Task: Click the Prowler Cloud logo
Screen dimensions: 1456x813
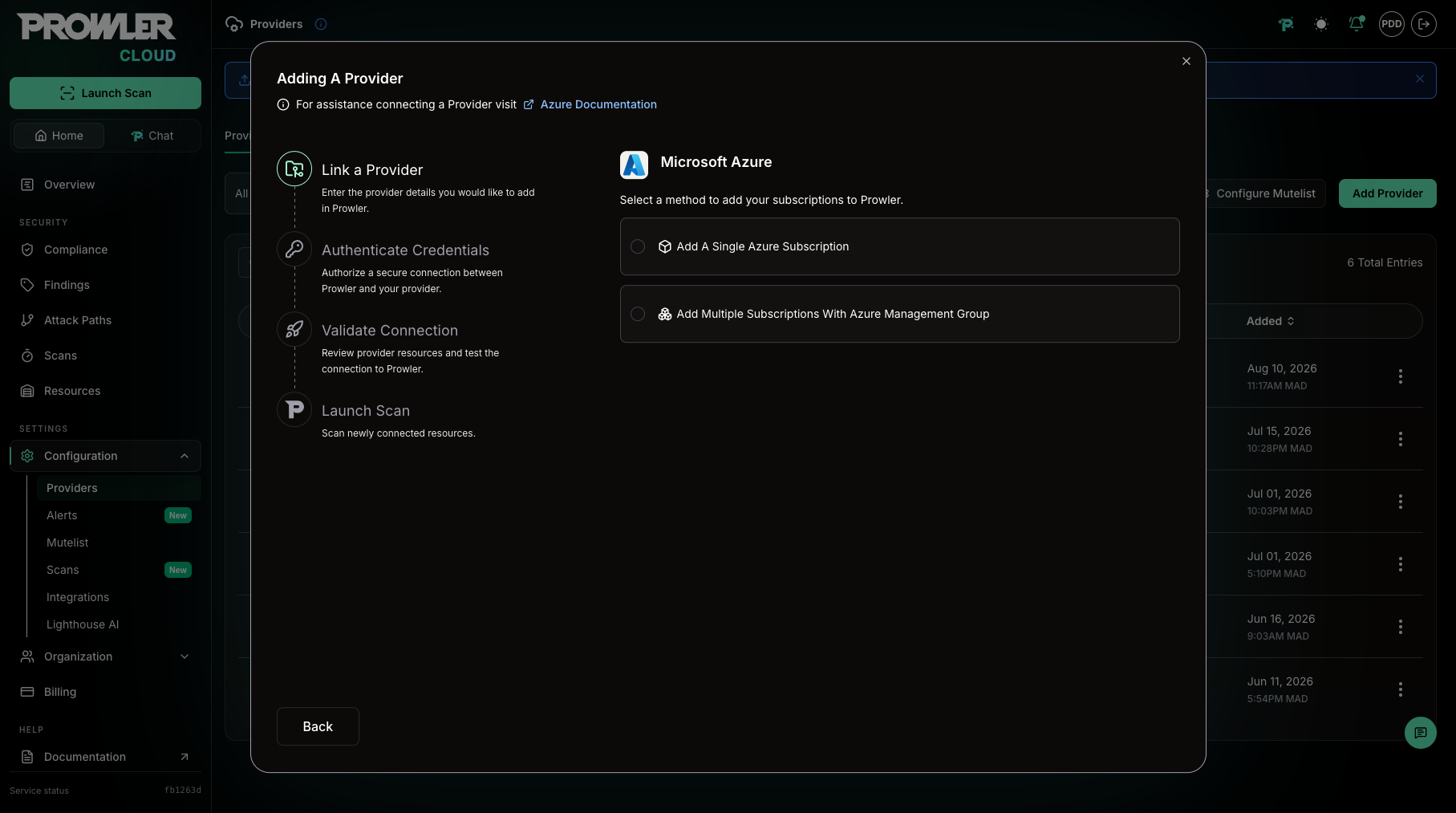Action: click(97, 38)
